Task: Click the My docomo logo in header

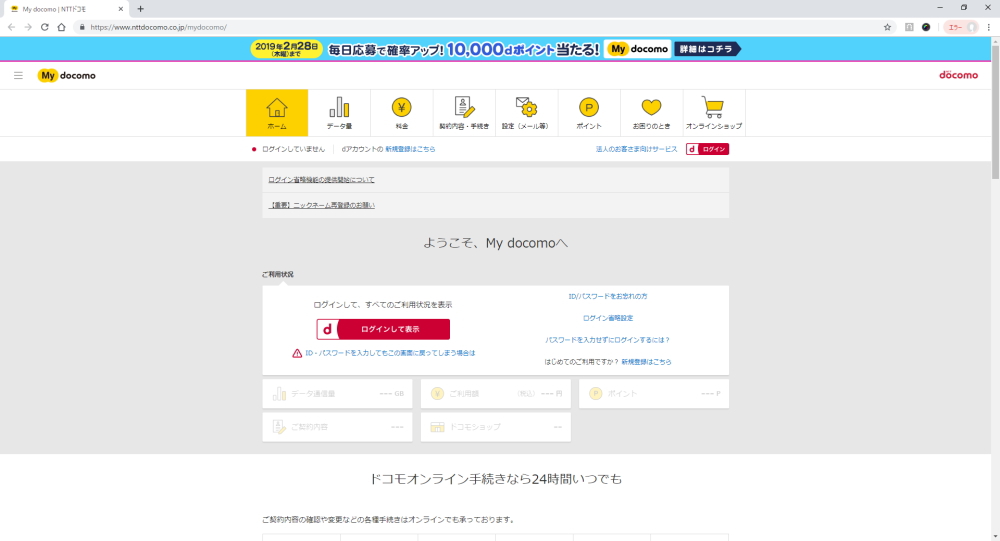Action: pyautogui.click(x=67, y=75)
